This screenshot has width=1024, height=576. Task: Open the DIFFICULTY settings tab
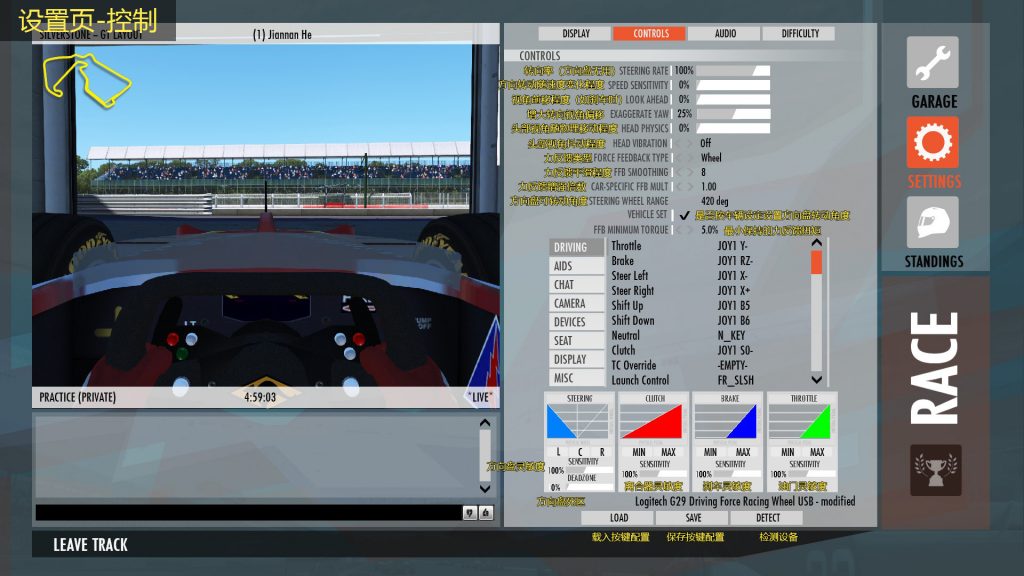click(x=799, y=33)
